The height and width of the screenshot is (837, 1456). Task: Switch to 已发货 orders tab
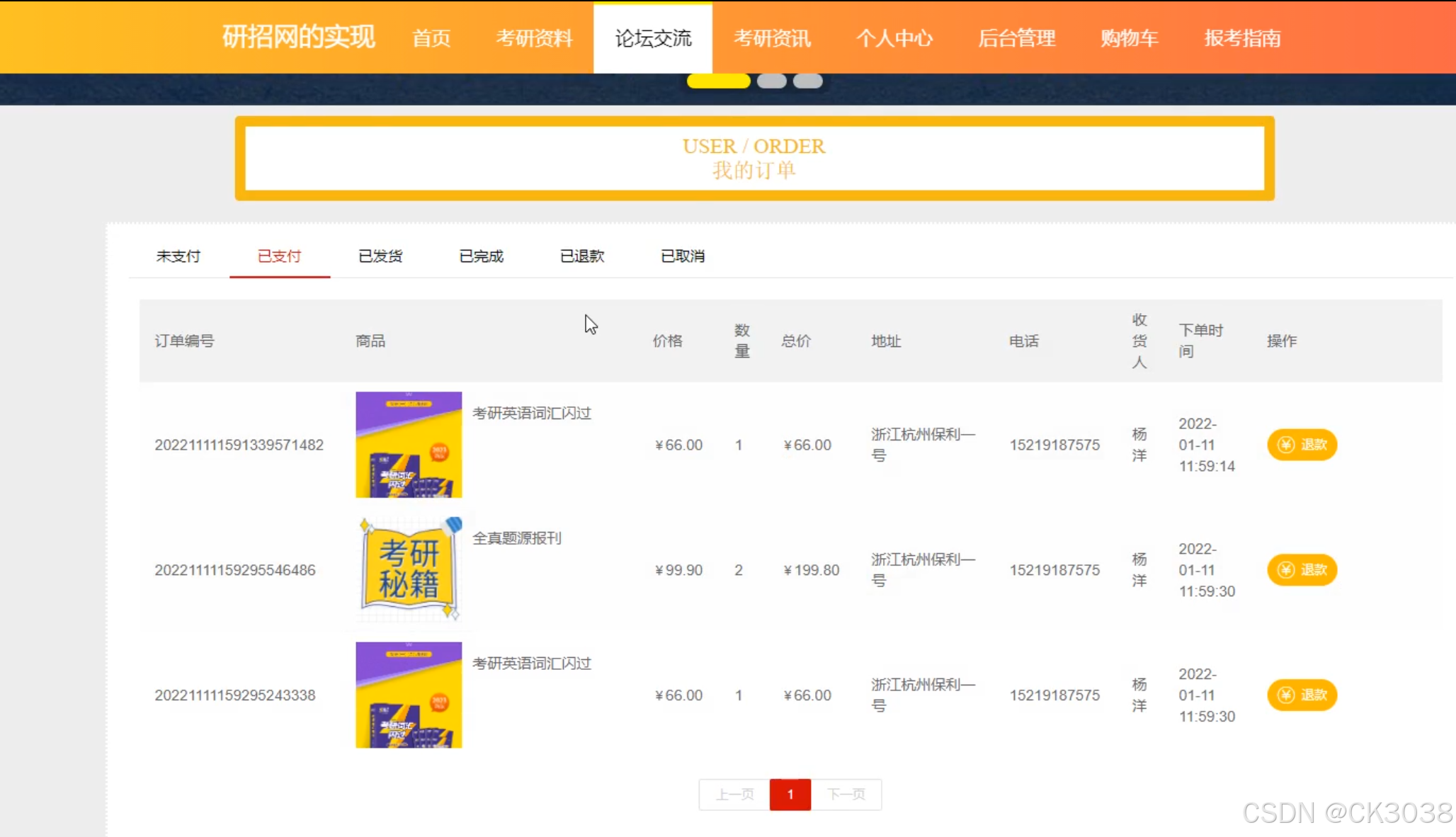[380, 256]
